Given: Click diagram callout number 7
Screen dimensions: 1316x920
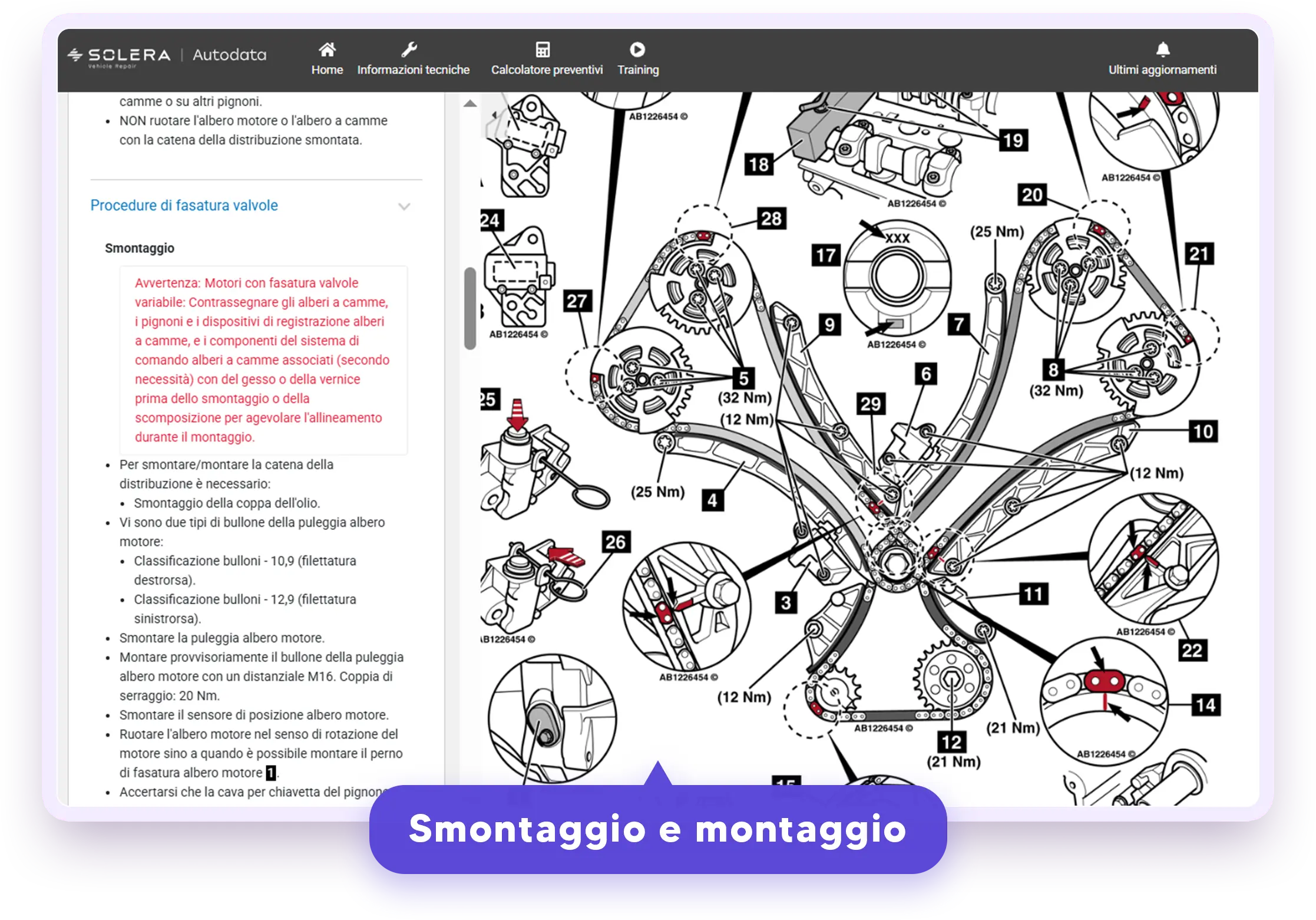Looking at the screenshot, I should (958, 324).
